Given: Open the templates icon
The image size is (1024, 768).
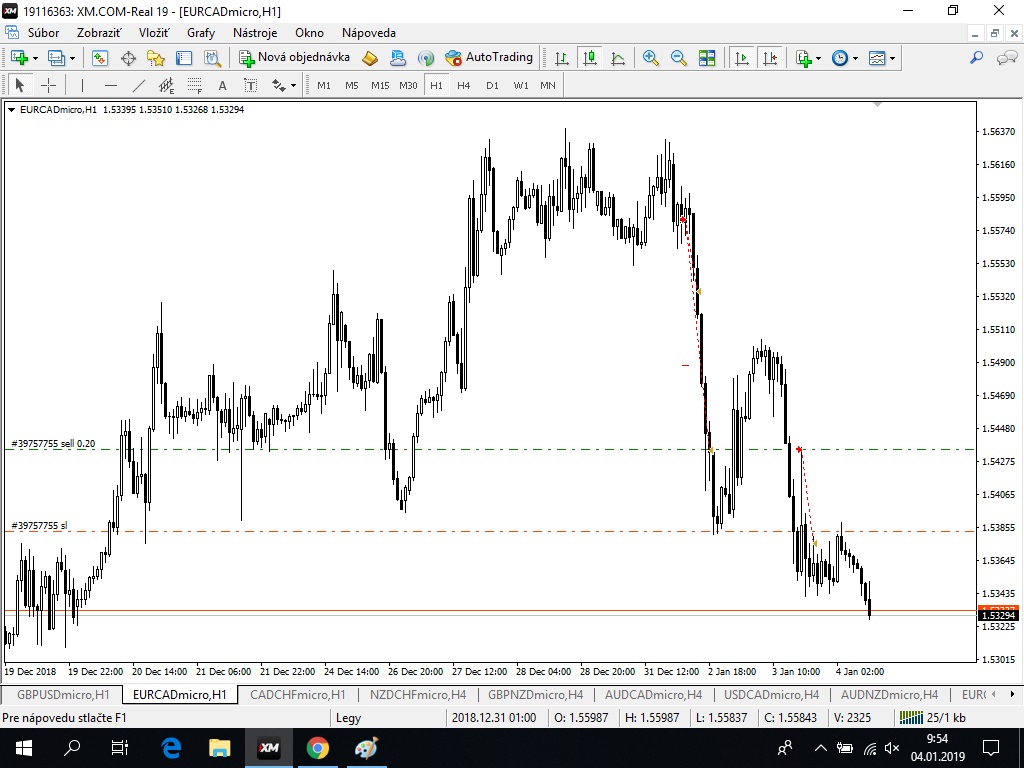Looking at the screenshot, I should click(876, 58).
